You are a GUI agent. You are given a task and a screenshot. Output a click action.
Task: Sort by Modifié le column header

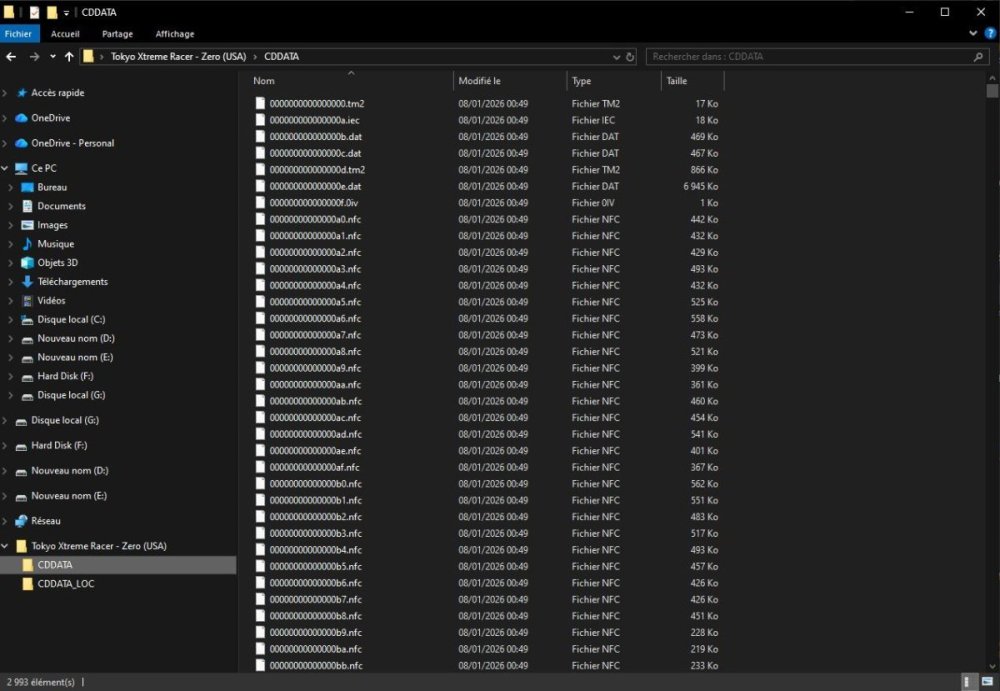510,81
